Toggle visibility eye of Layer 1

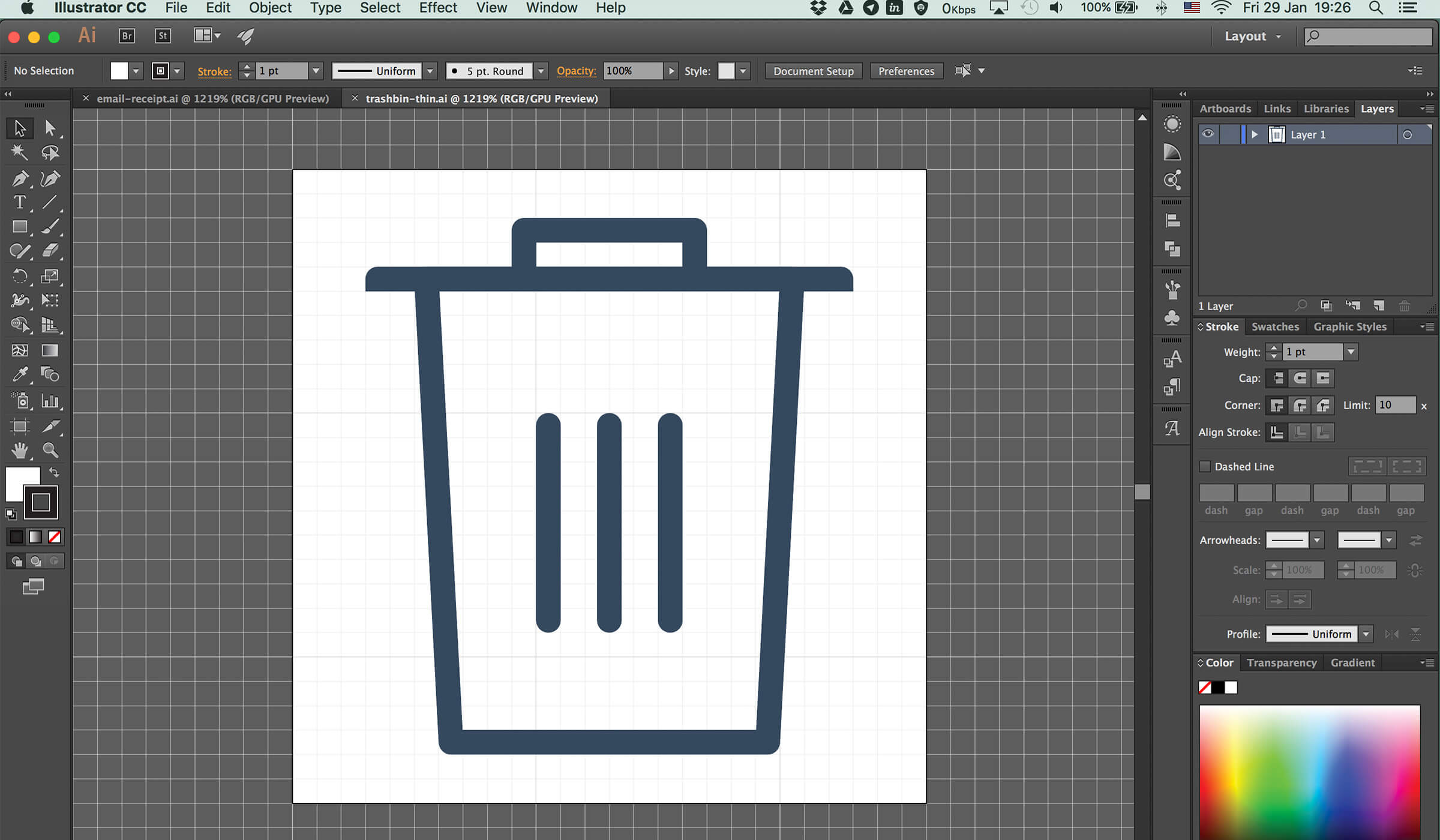(x=1208, y=134)
